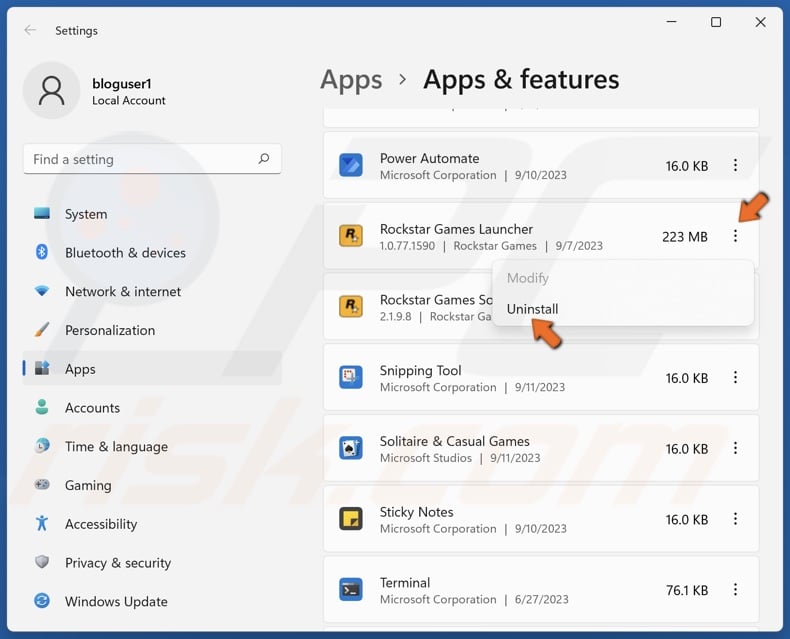Click the Bluetooth icon in sidebar
Screen dimensions: 790x639
click(42, 251)
